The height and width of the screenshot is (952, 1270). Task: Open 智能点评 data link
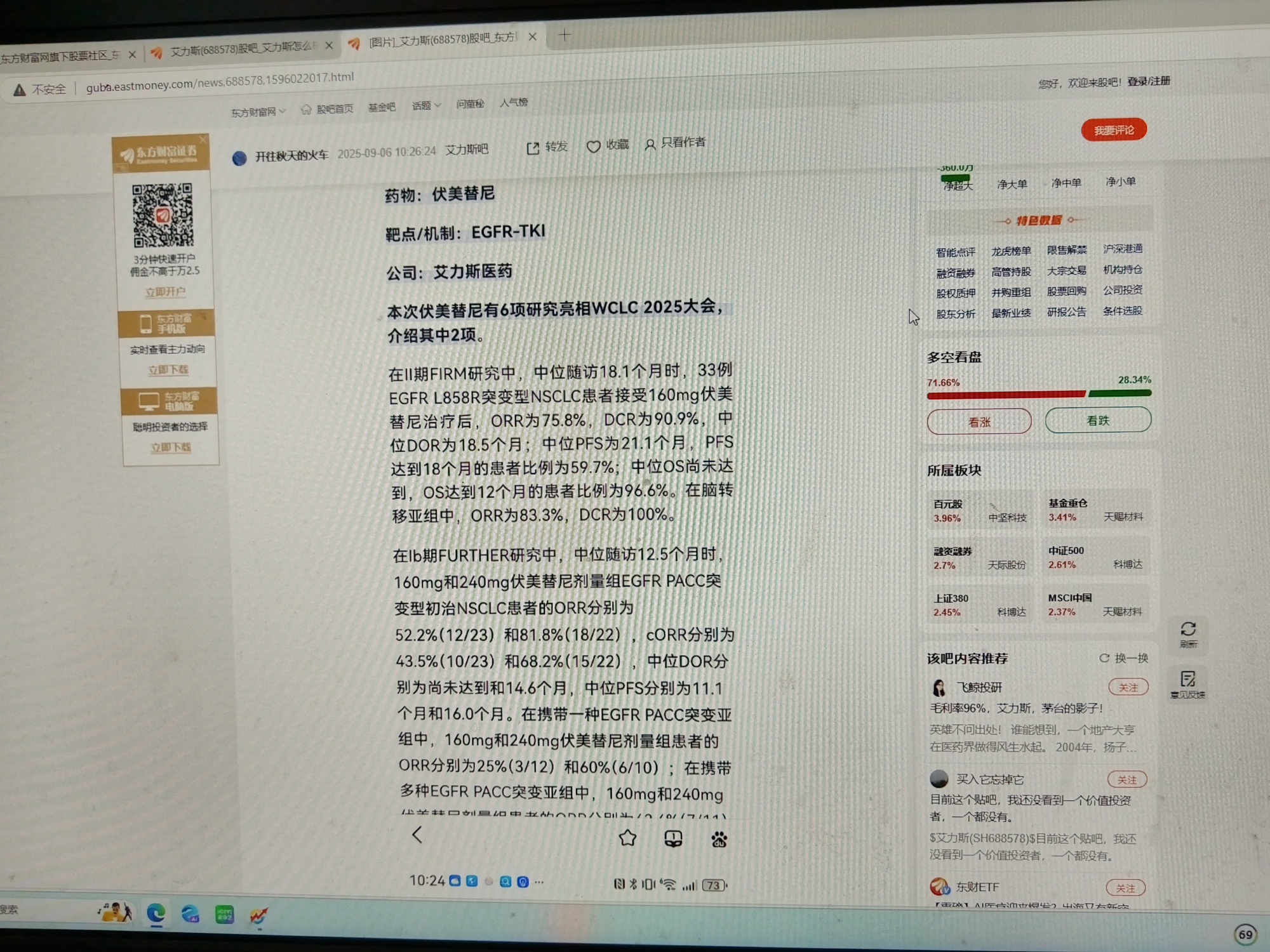pos(956,253)
